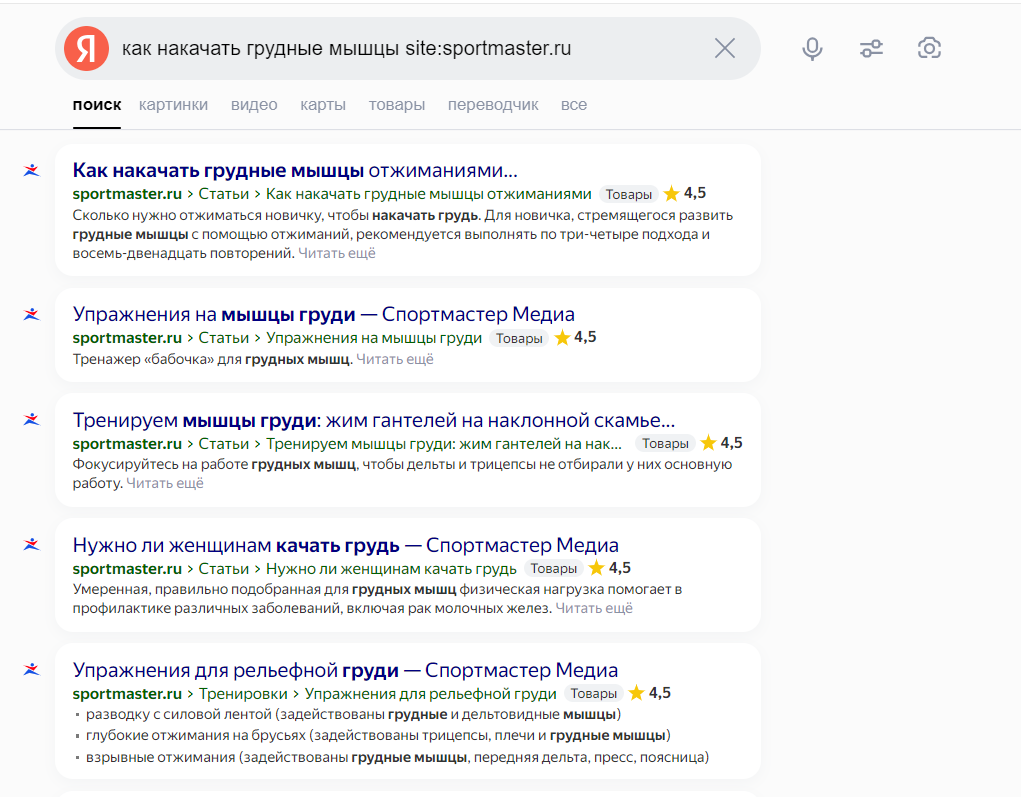Click the Sportmaster favicon beside second result
Screen dimensions: 1021x797
31,314
